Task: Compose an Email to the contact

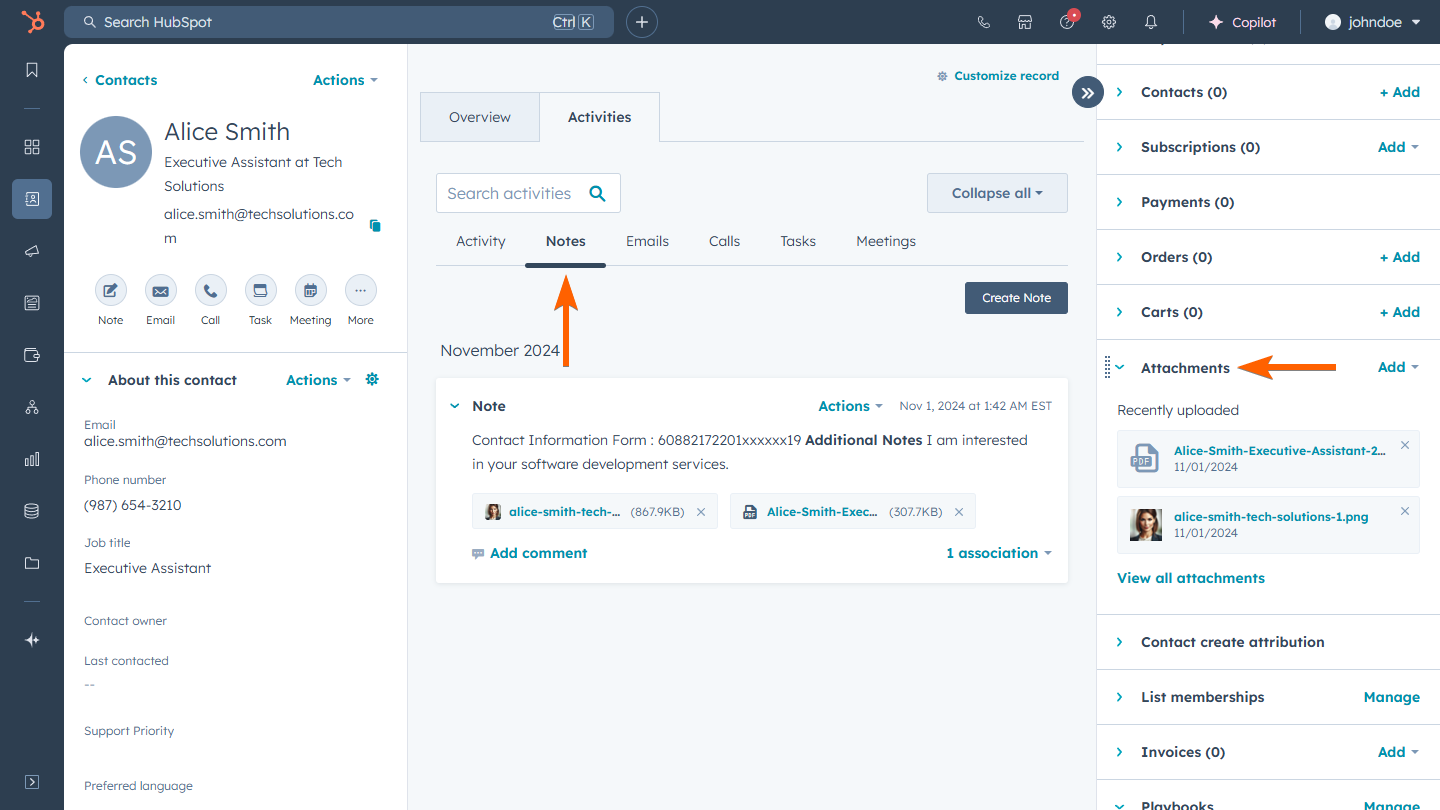Action: (161, 291)
